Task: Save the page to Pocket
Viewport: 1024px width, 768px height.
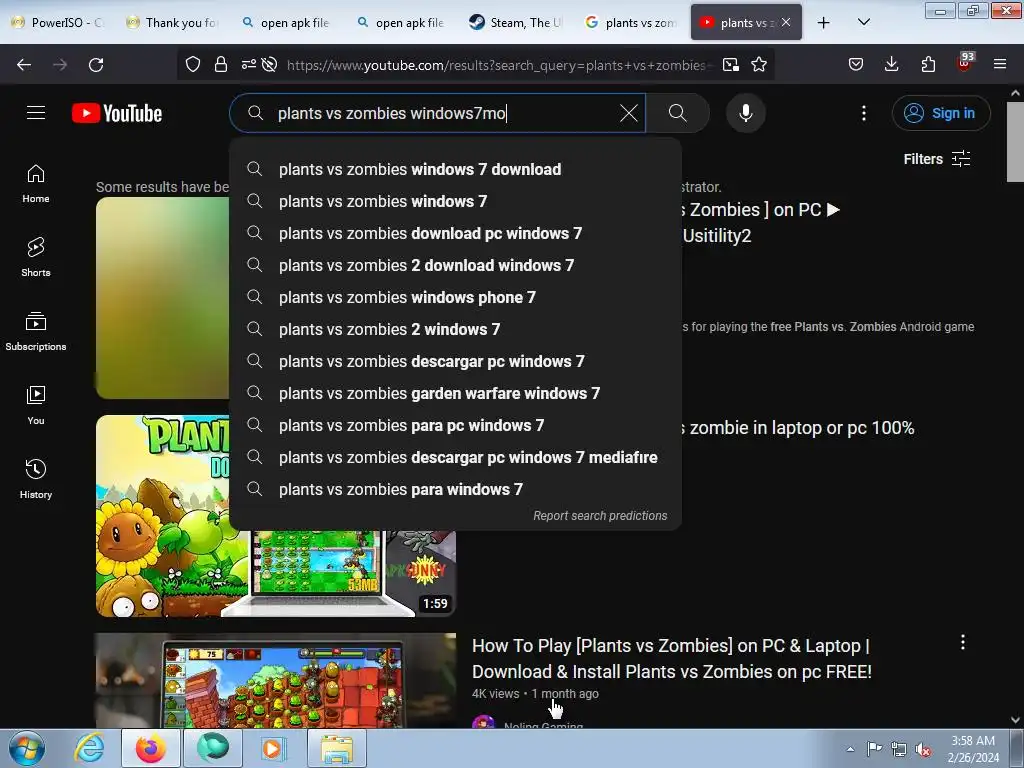Action: coord(856,64)
